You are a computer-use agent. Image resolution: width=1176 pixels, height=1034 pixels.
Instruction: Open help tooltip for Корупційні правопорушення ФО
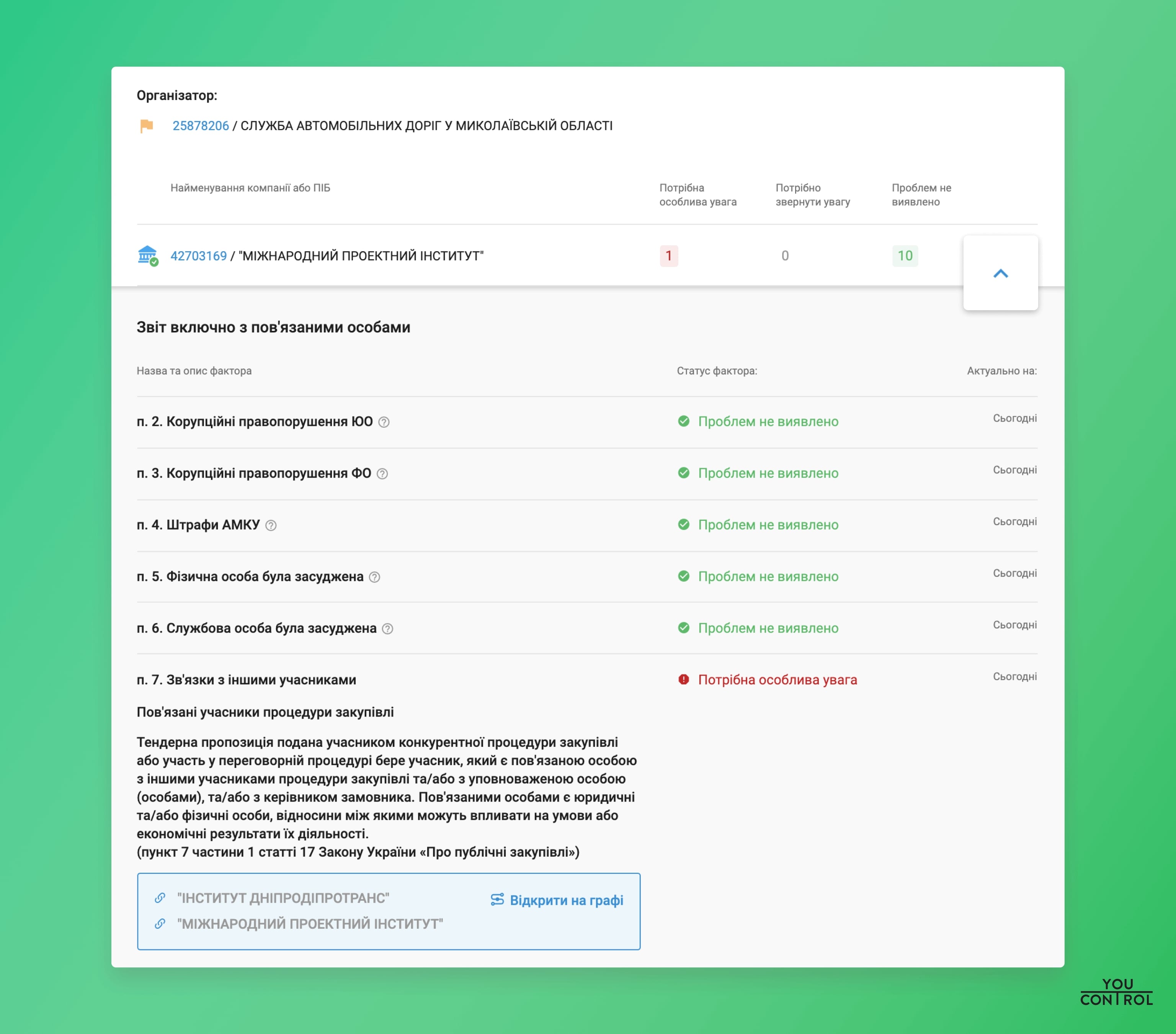tap(382, 474)
